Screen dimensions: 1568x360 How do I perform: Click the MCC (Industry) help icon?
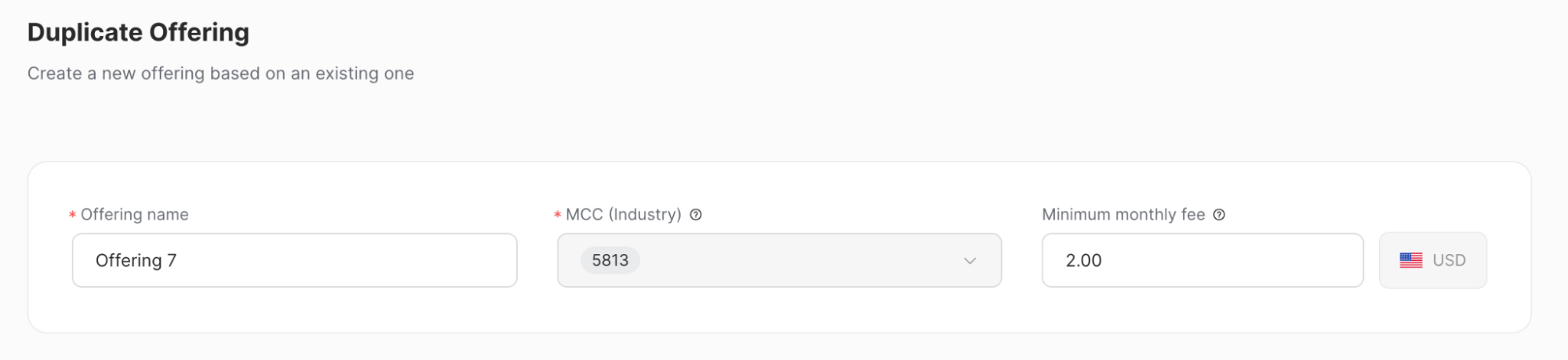[696, 215]
